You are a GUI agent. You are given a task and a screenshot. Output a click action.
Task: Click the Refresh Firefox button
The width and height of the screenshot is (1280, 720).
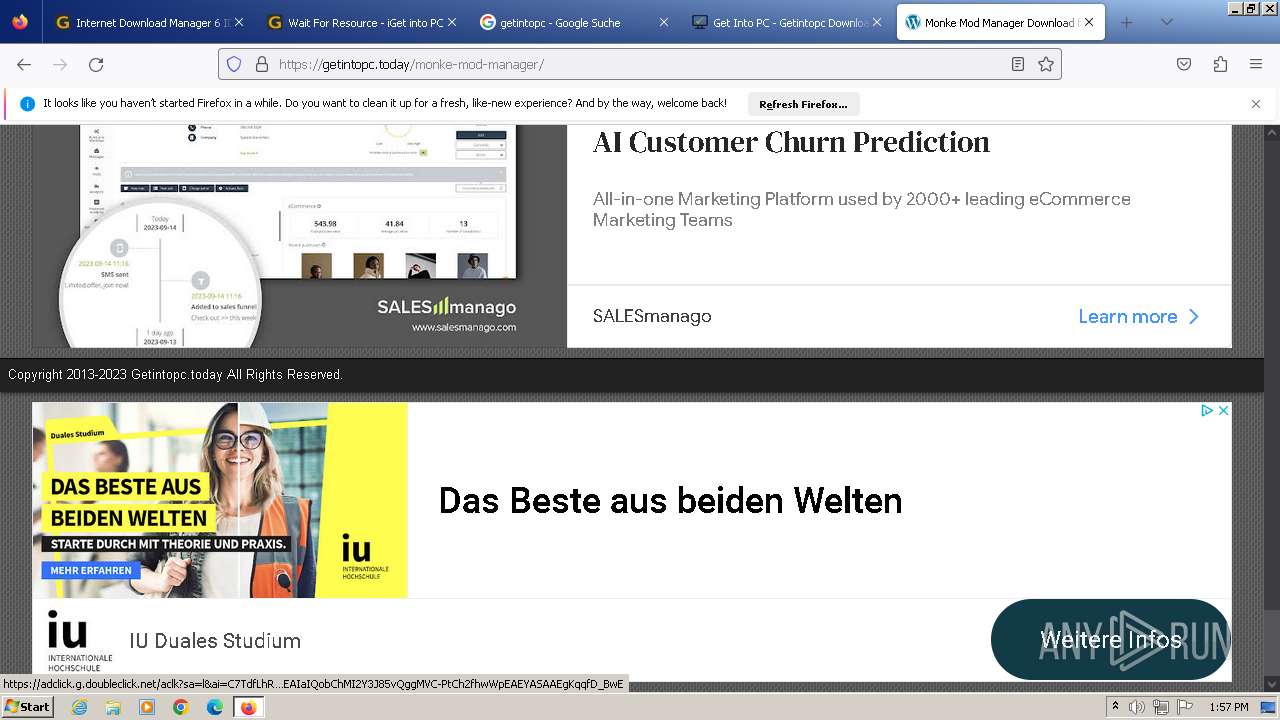(803, 104)
